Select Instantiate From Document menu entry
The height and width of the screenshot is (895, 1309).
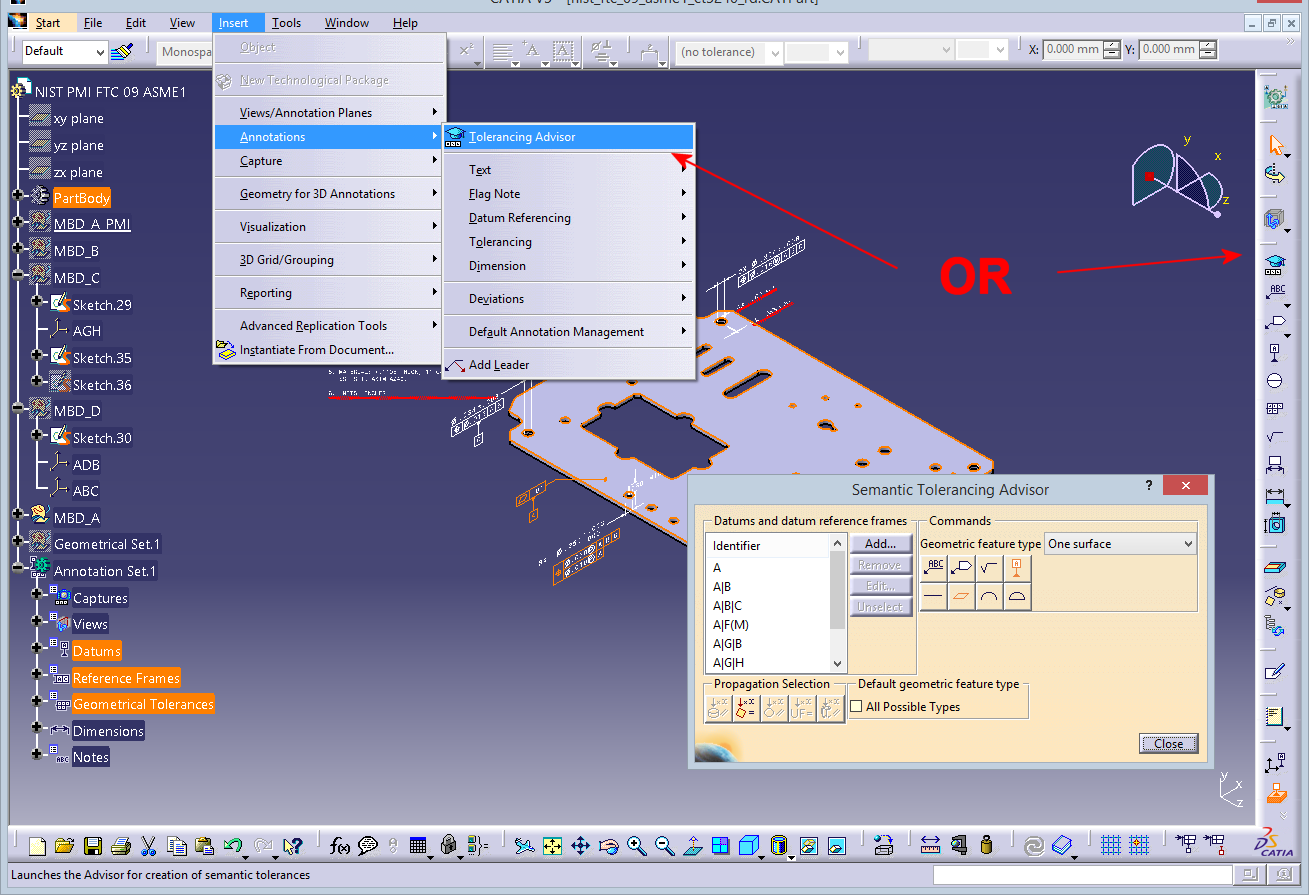click(x=329, y=350)
